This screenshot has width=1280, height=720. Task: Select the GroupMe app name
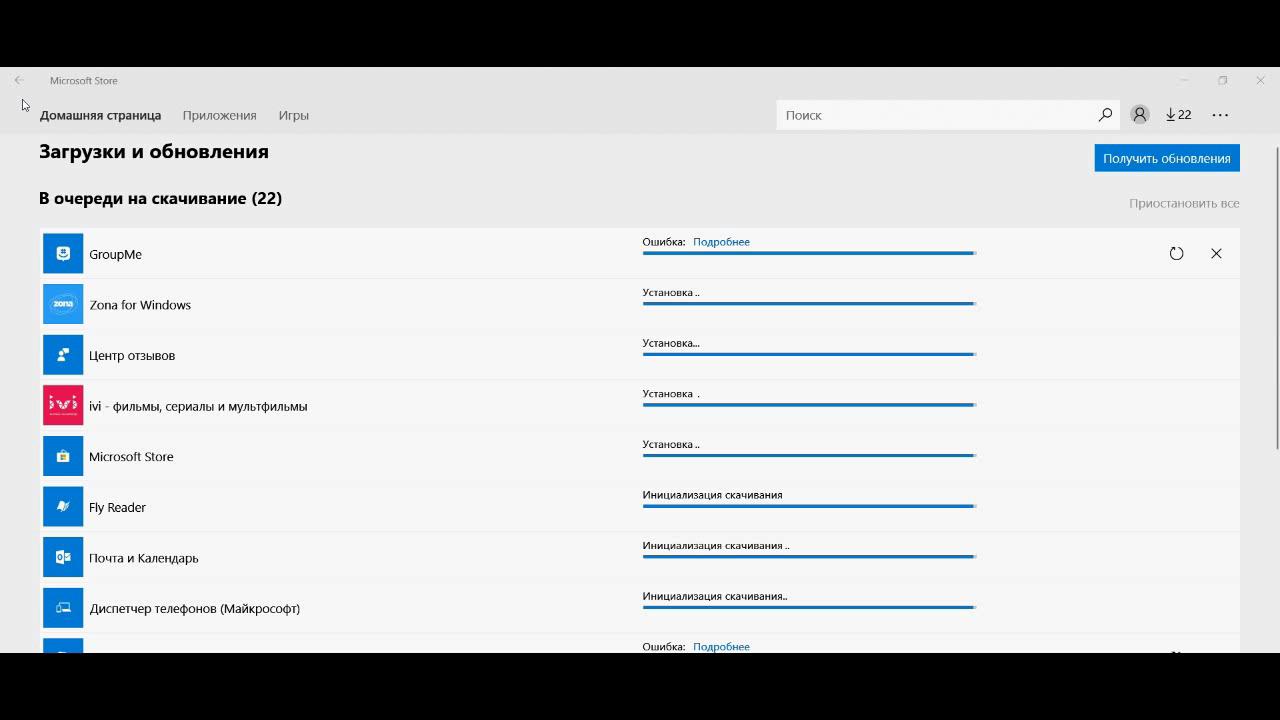point(115,254)
